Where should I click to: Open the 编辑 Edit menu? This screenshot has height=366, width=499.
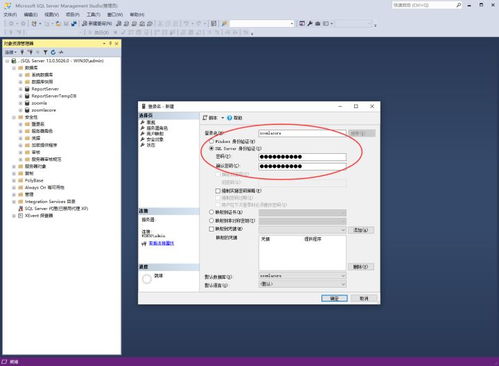(x=31, y=15)
